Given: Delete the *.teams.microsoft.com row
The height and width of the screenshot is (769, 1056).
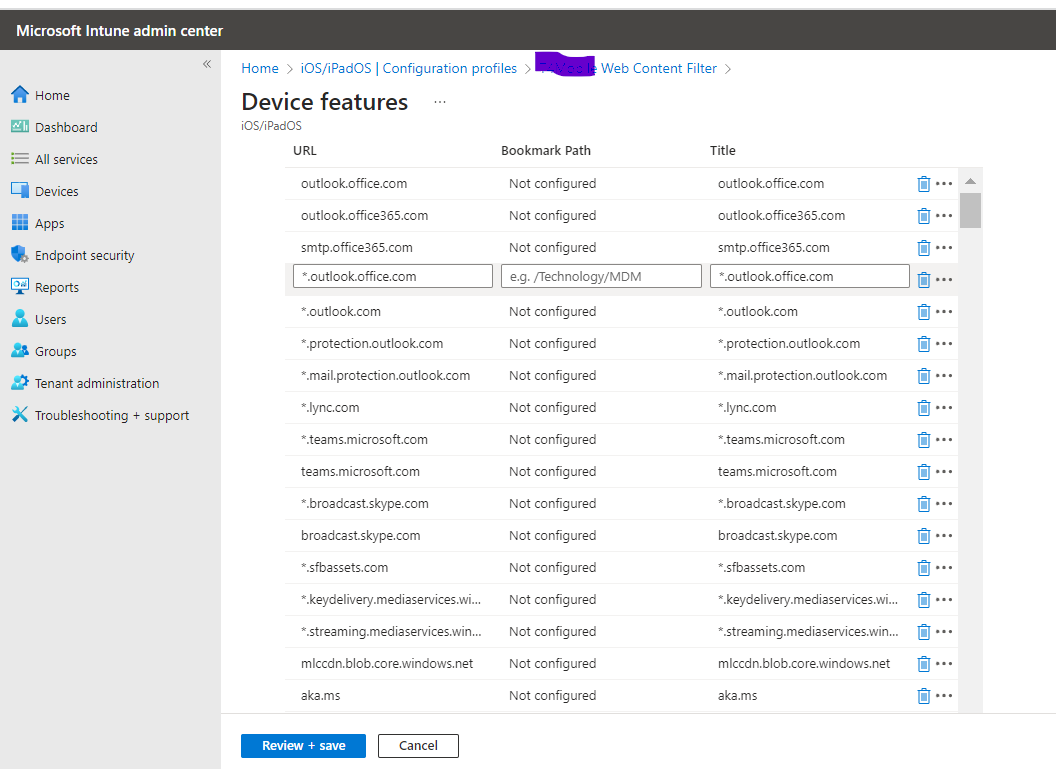Looking at the screenshot, I should [x=923, y=440].
